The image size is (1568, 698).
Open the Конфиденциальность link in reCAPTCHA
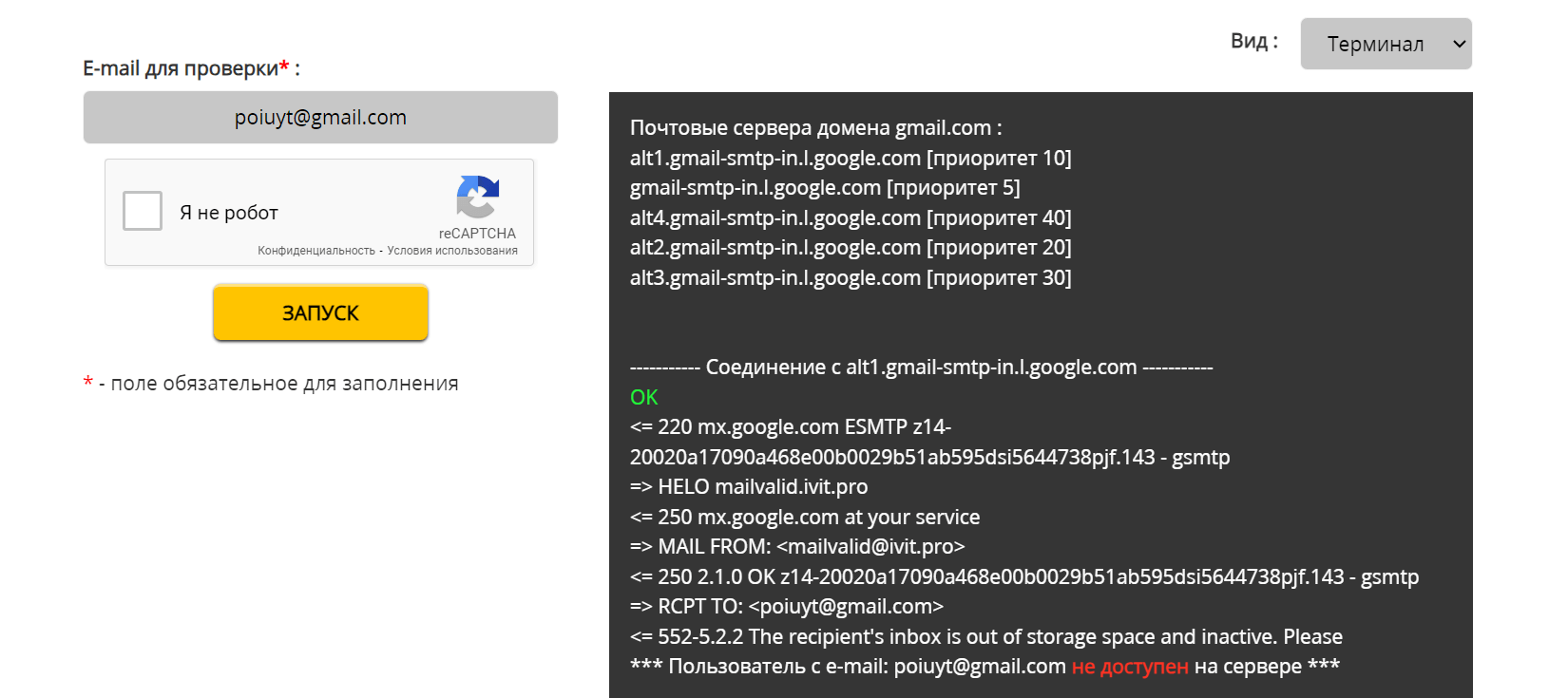316,251
